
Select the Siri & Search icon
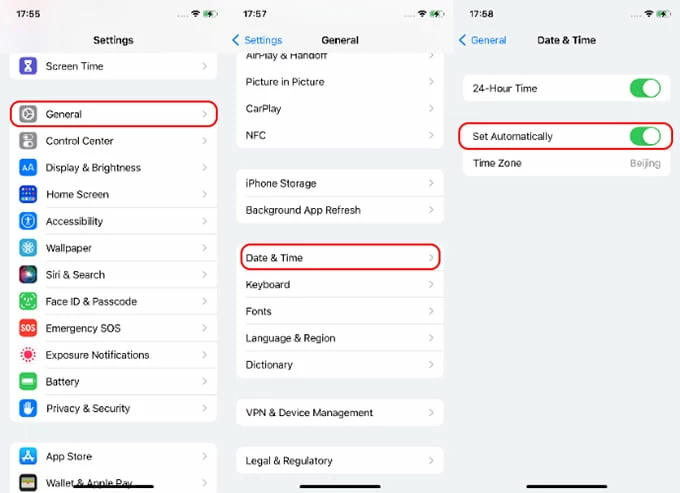coord(28,274)
